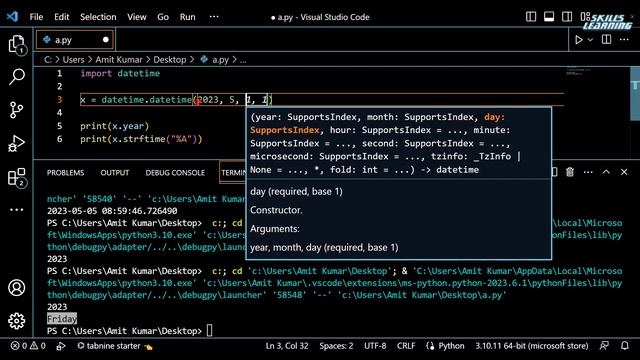The image size is (640, 360).
Task: Run the Python file with play button
Action: pyautogui.click(x=578, y=40)
